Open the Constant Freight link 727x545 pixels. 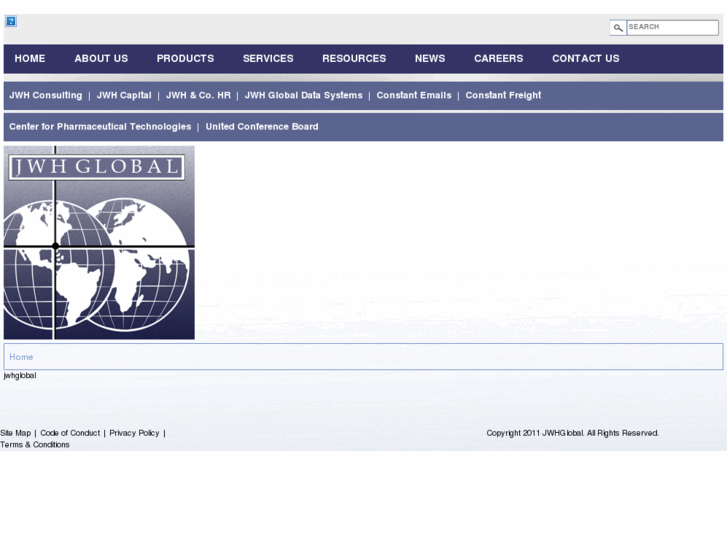click(503, 95)
